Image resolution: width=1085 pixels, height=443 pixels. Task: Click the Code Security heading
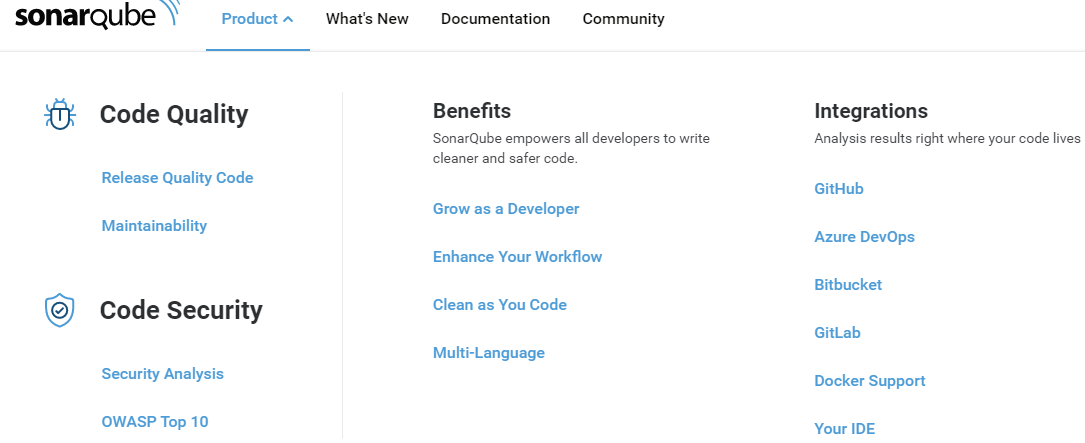tap(181, 310)
